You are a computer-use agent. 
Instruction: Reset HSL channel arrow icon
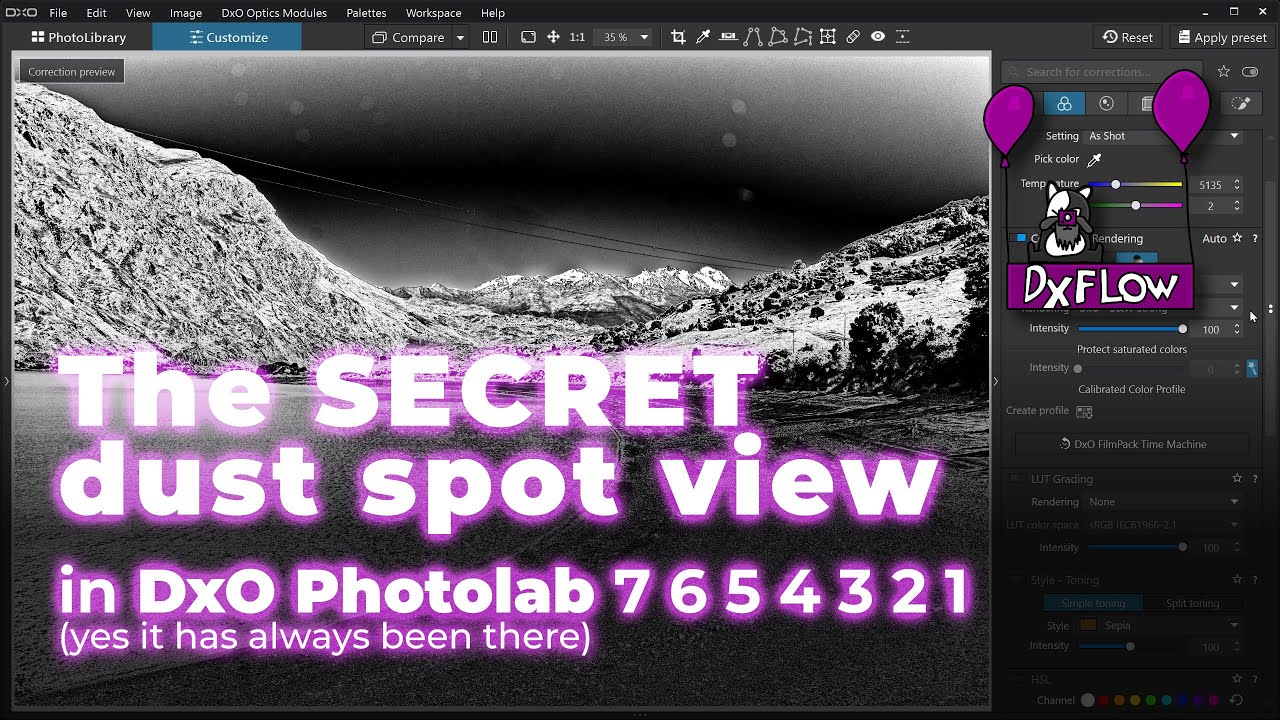point(1236,701)
